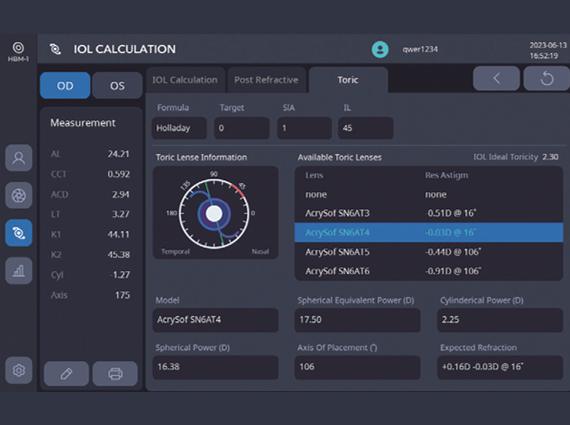Click the date 2023-06-13
This screenshot has height=425, width=570.
pos(548,45)
